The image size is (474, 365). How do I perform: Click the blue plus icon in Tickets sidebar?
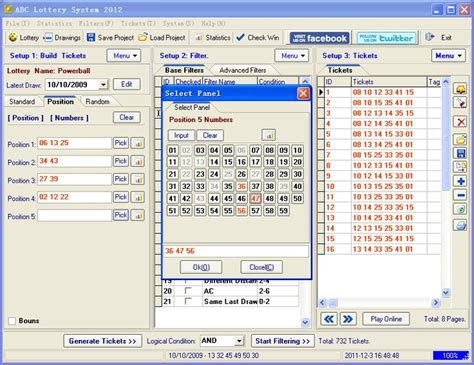(x=461, y=181)
